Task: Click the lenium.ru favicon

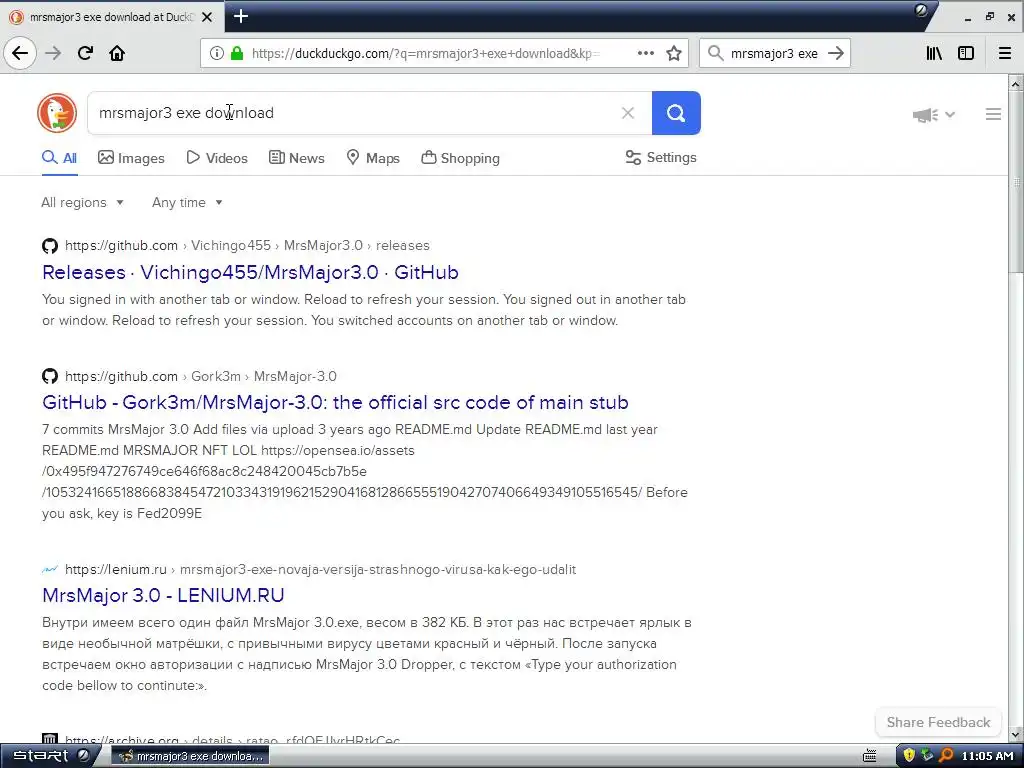Action: point(50,569)
